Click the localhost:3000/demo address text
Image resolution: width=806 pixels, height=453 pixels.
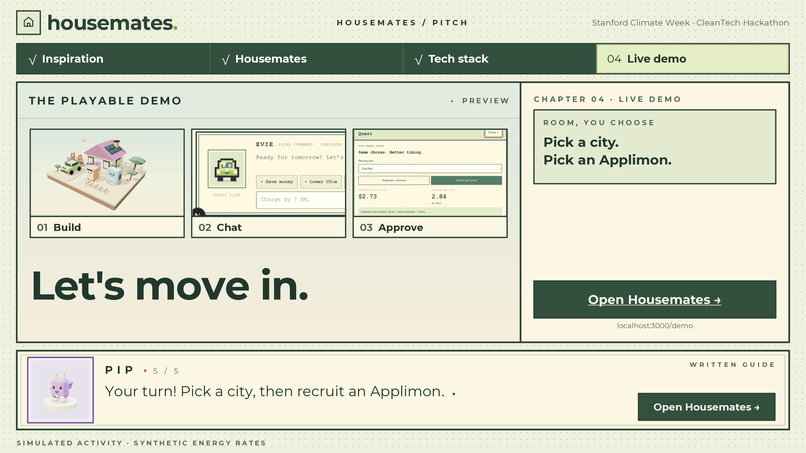(x=654, y=325)
